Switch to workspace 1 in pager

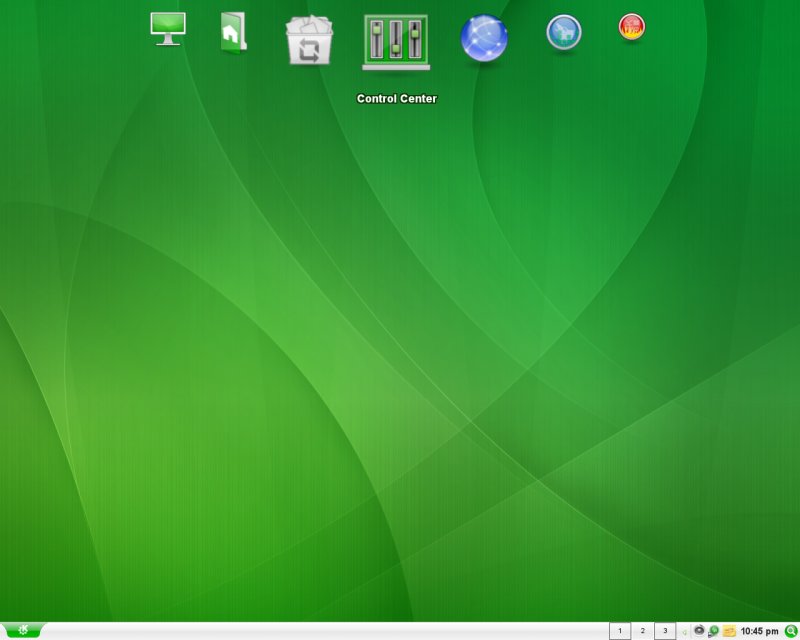click(620, 631)
